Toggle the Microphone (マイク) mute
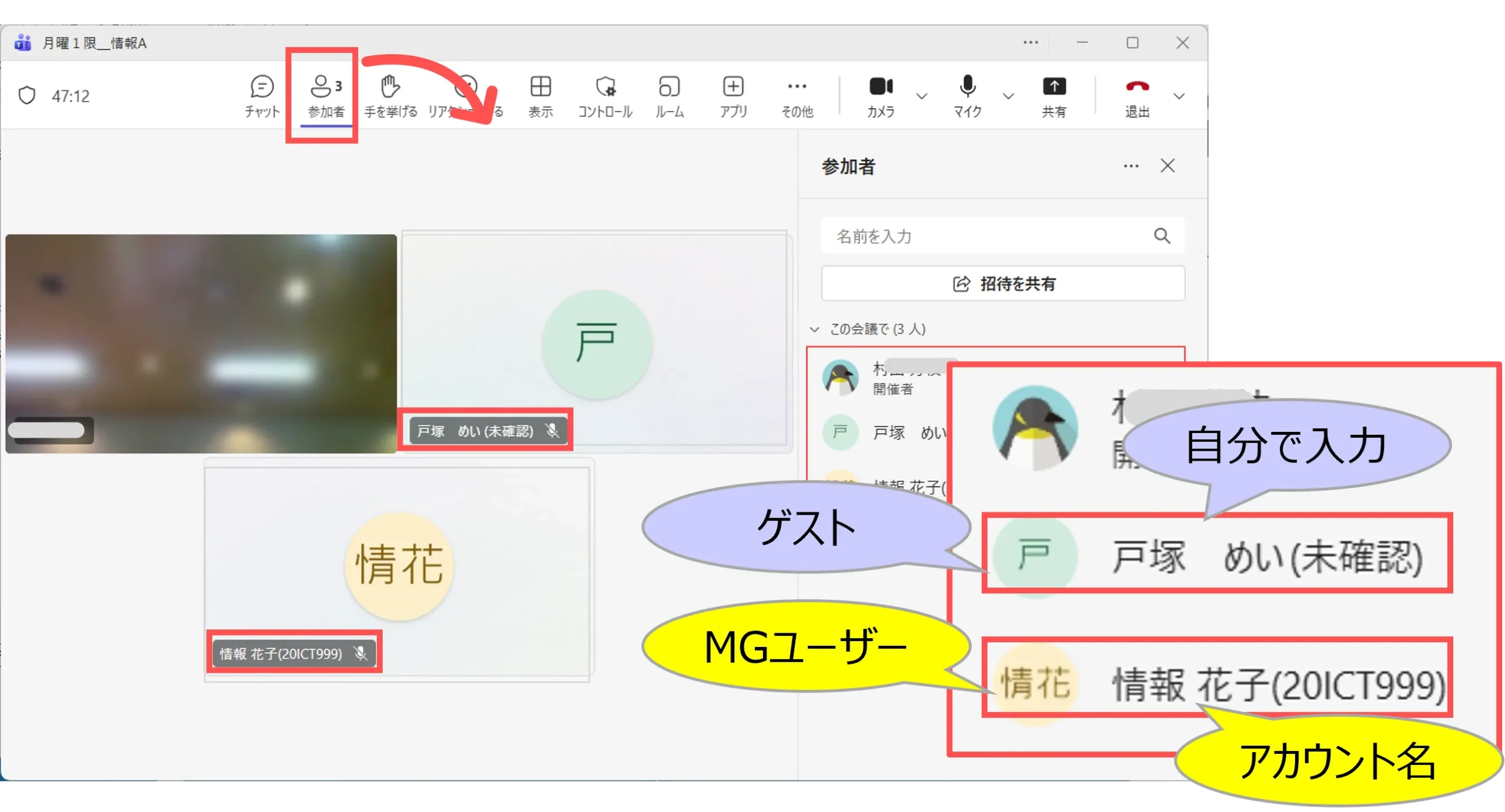The height and width of the screenshot is (812, 1505). pos(967,95)
